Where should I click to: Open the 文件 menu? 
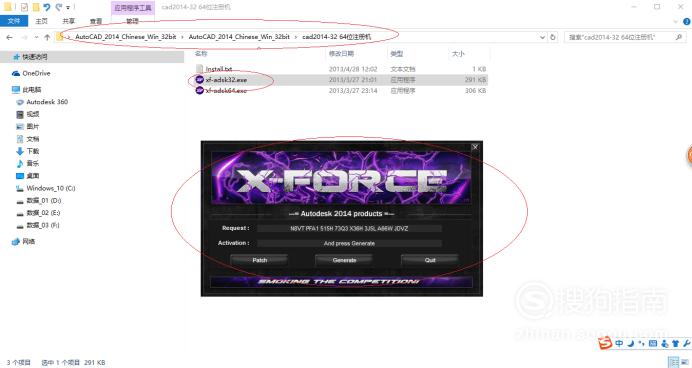point(14,21)
